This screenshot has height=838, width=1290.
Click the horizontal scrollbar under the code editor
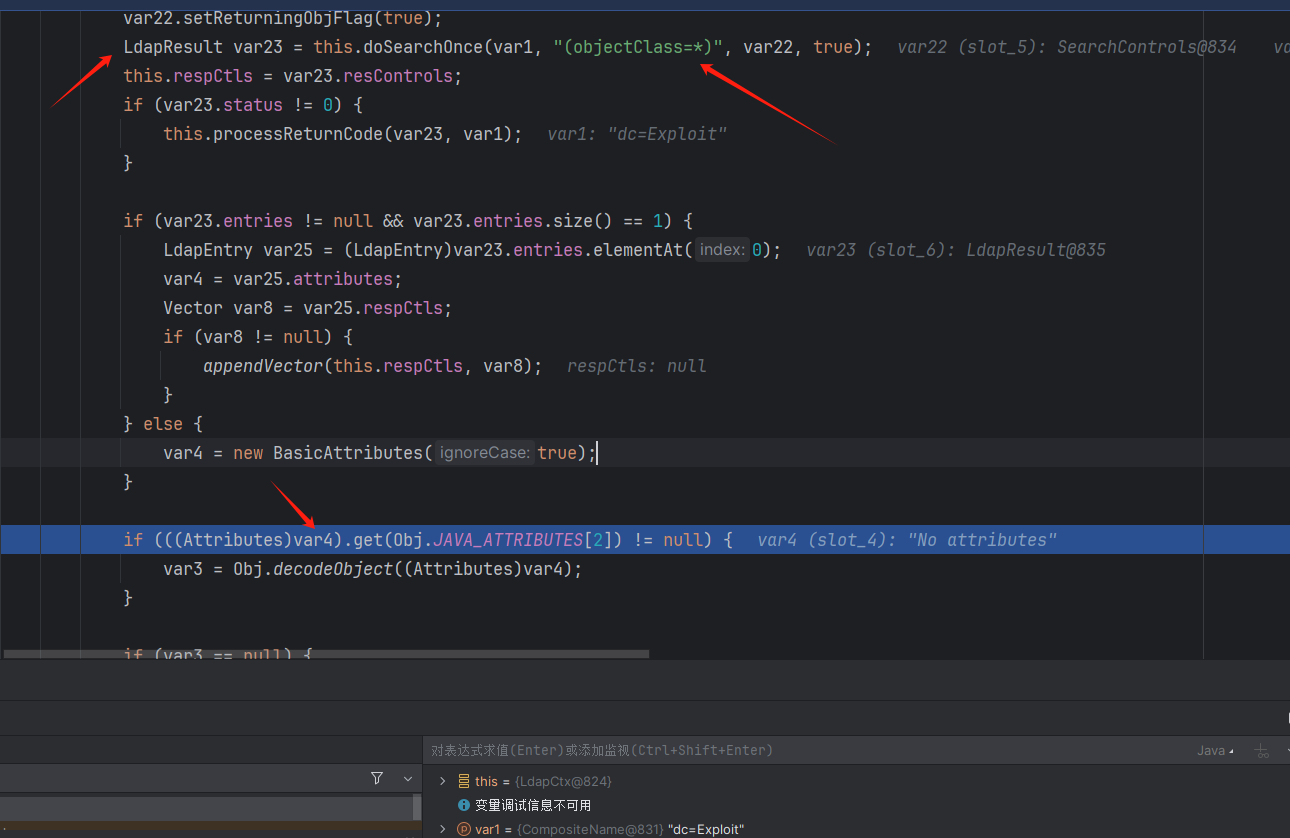point(326,654)
